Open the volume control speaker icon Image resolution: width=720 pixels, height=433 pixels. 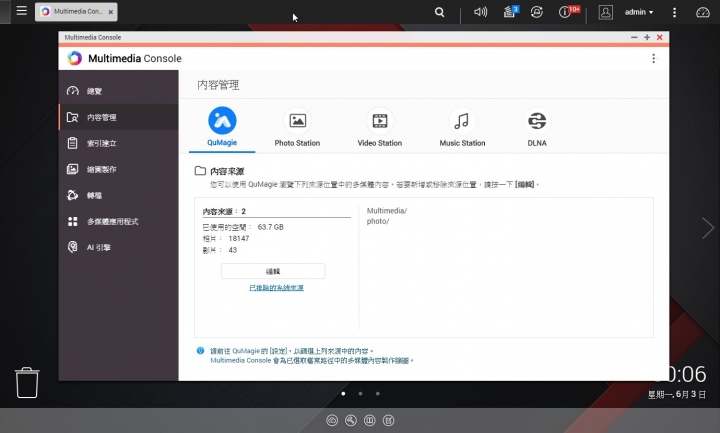coord(480,12)
